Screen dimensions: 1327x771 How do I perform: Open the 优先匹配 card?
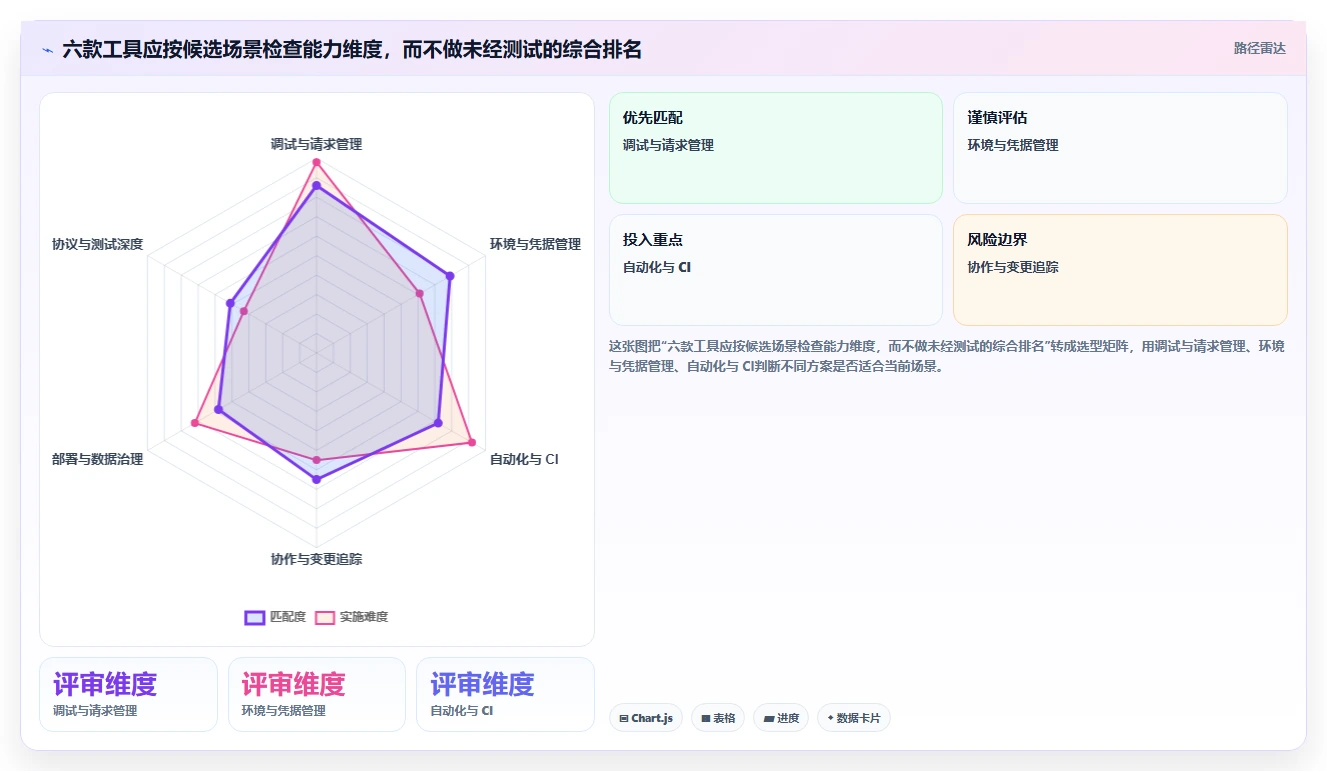coord(776,148)
